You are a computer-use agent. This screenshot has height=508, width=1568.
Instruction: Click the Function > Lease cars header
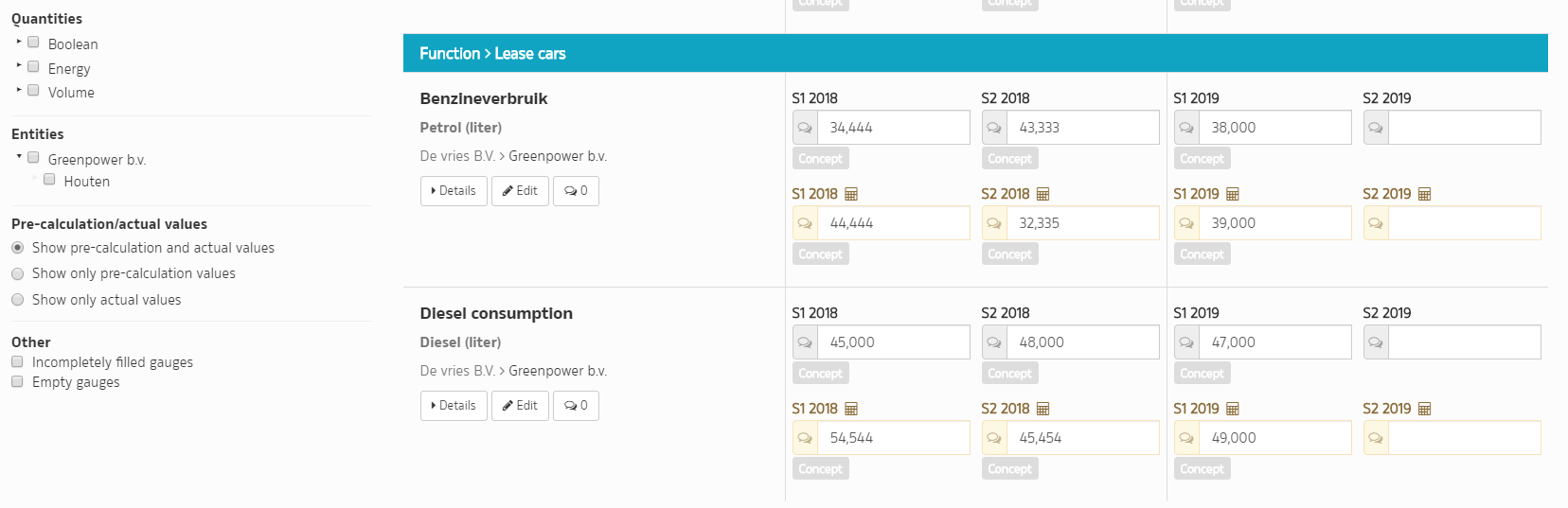pos(492,54)
